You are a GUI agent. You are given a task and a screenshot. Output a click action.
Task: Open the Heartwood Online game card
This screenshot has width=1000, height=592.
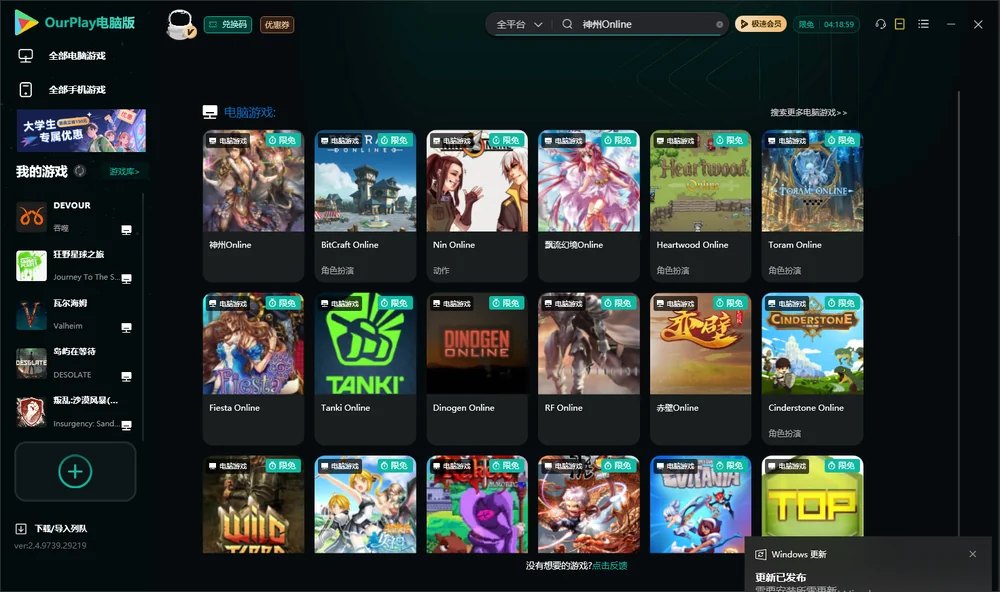pyautogui.click(x=700, y=206)
